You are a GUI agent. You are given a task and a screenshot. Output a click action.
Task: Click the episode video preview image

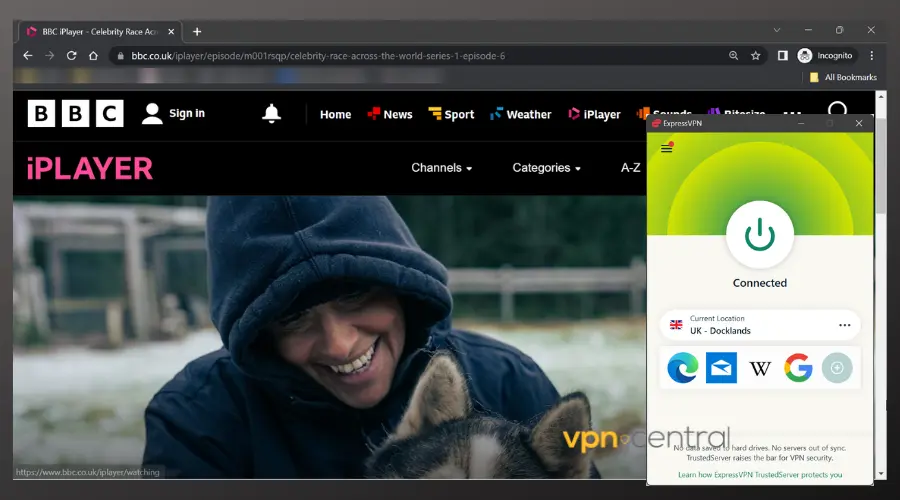[x=329, y=337]
